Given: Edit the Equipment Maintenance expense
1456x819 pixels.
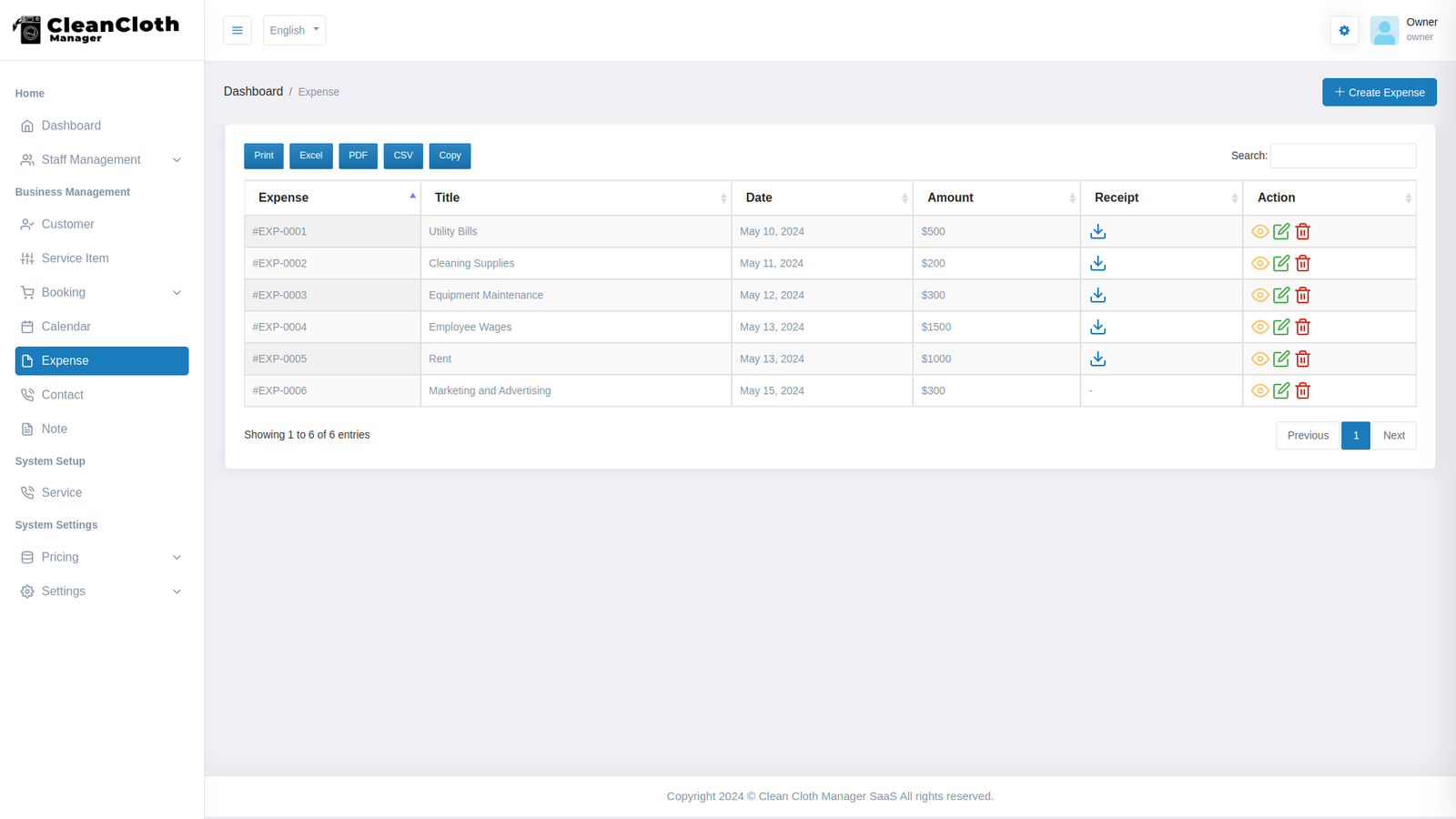Looking at the screenshot, I should click(x=1280, y=295).
